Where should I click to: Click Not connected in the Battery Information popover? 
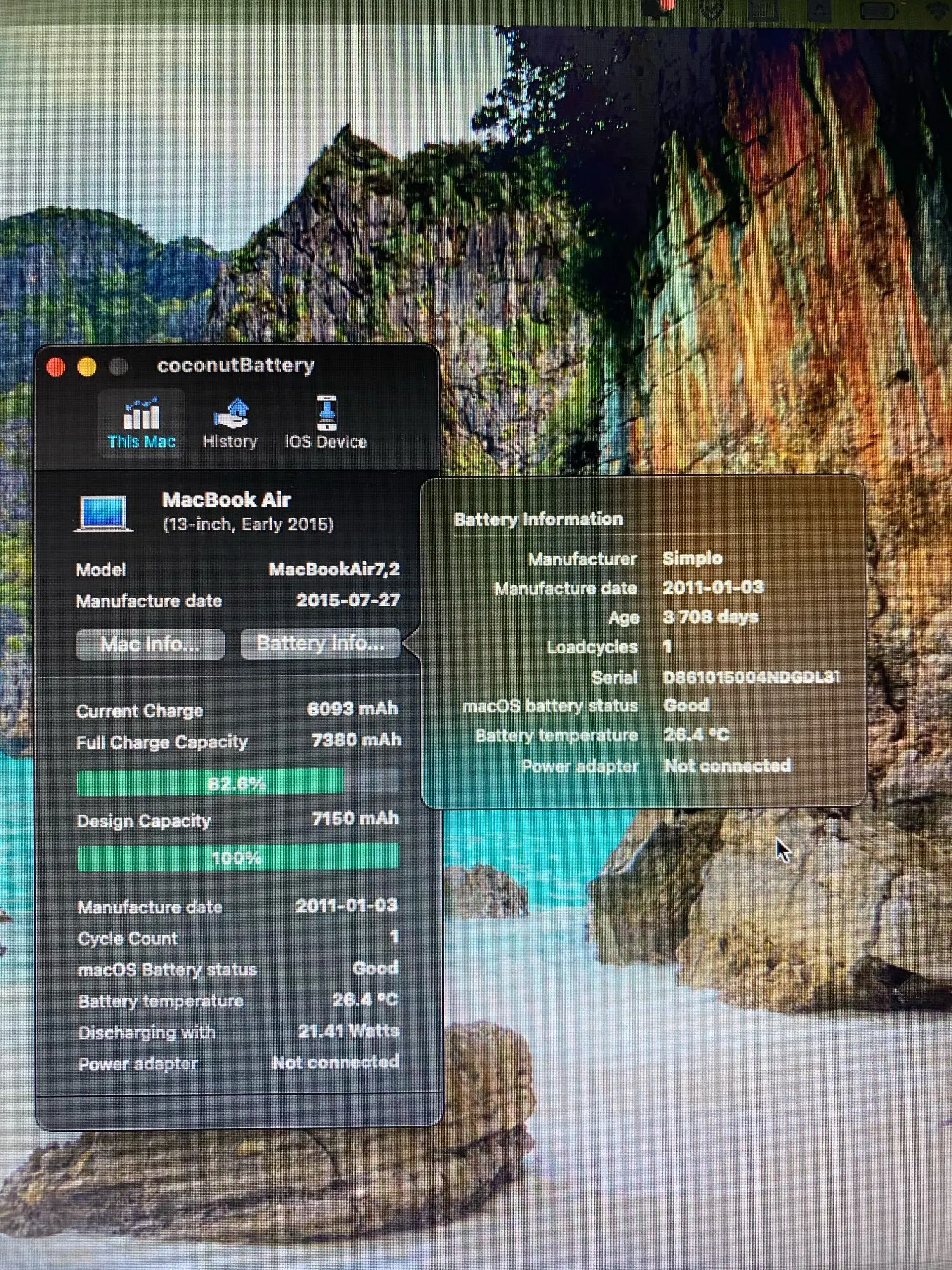pos(727,766)
